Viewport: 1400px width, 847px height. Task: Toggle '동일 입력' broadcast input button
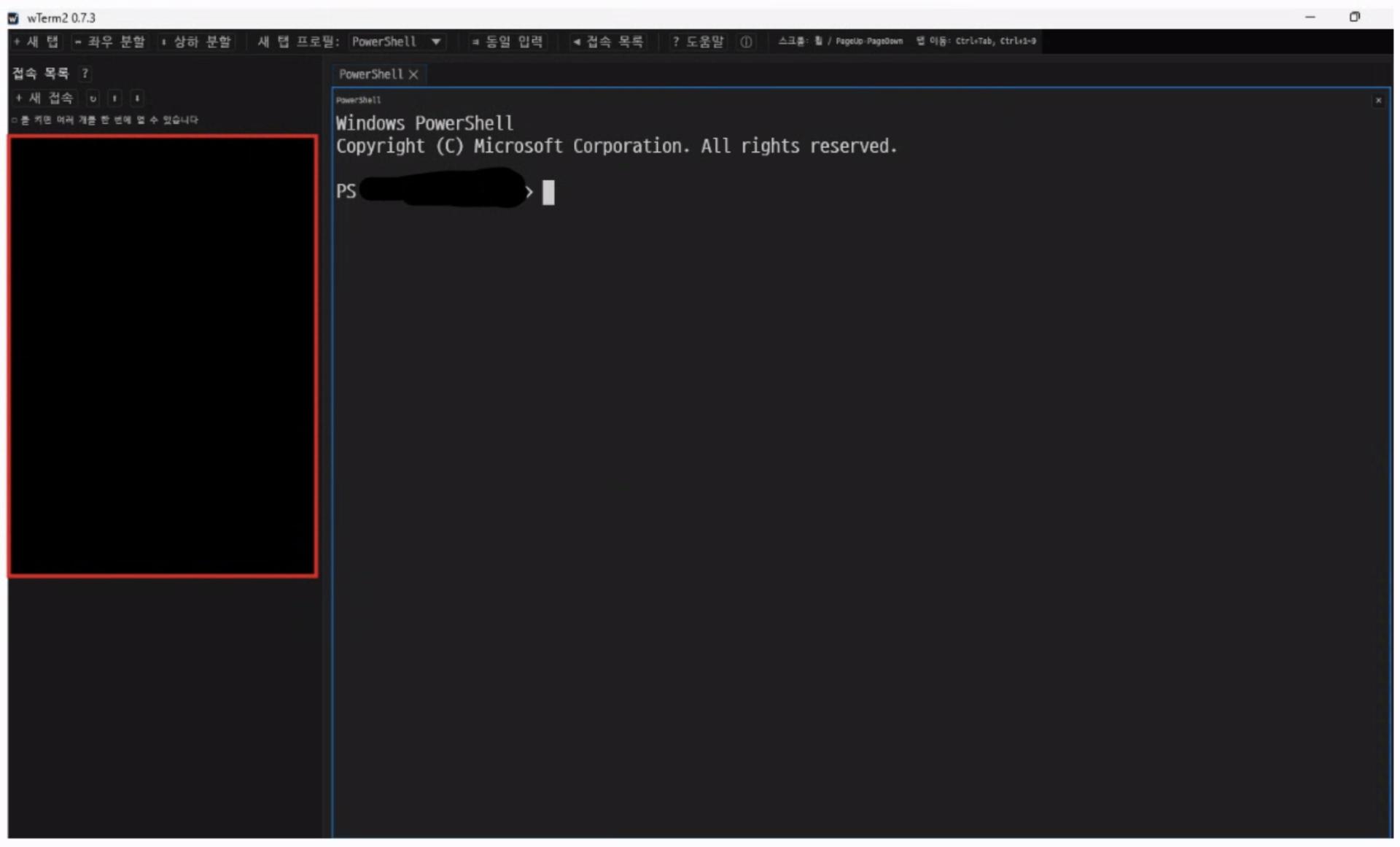point(507,42)
